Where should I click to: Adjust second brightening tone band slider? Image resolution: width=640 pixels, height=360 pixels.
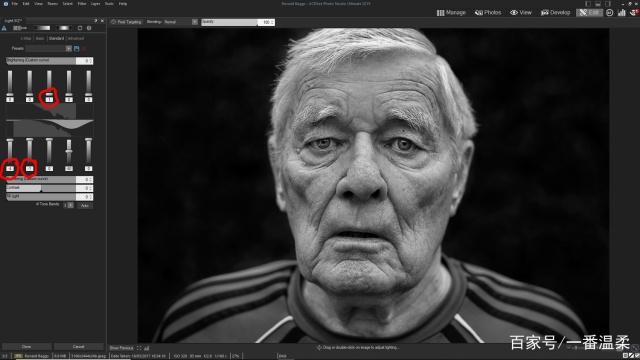pos(29,84)
